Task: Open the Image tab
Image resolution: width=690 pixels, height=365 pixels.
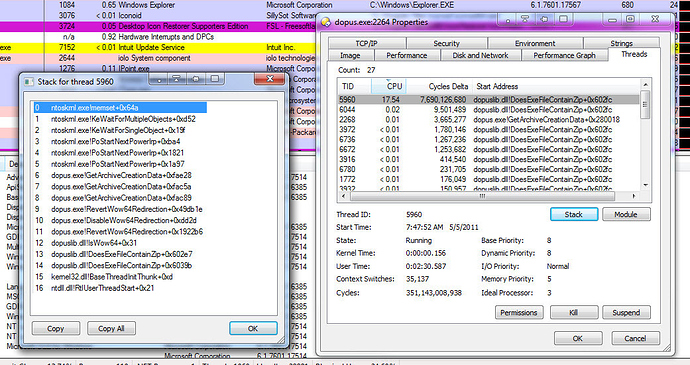Action: 350,55
